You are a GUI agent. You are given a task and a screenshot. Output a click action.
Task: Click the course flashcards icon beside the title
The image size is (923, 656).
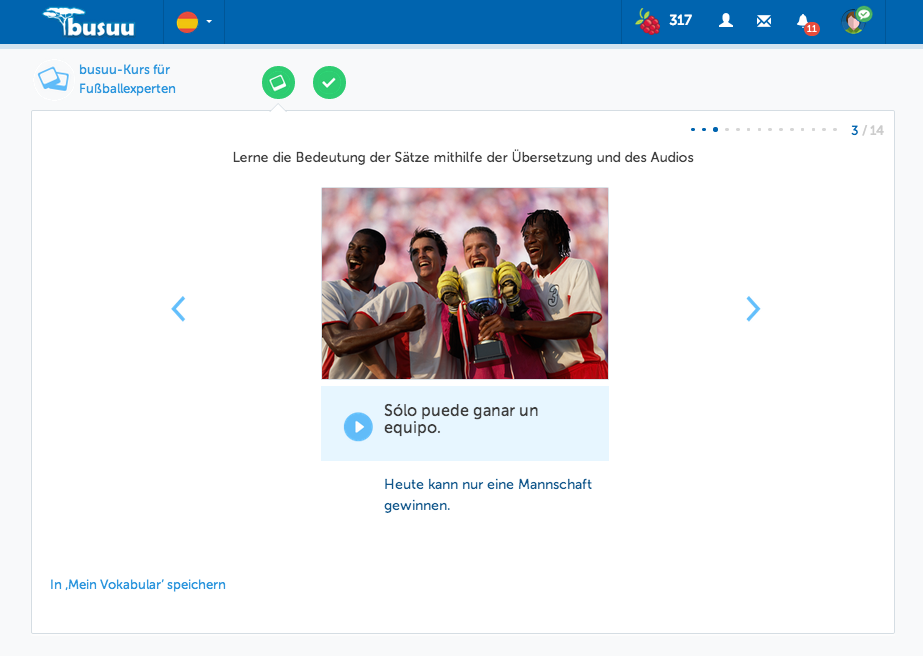point(54,79)
